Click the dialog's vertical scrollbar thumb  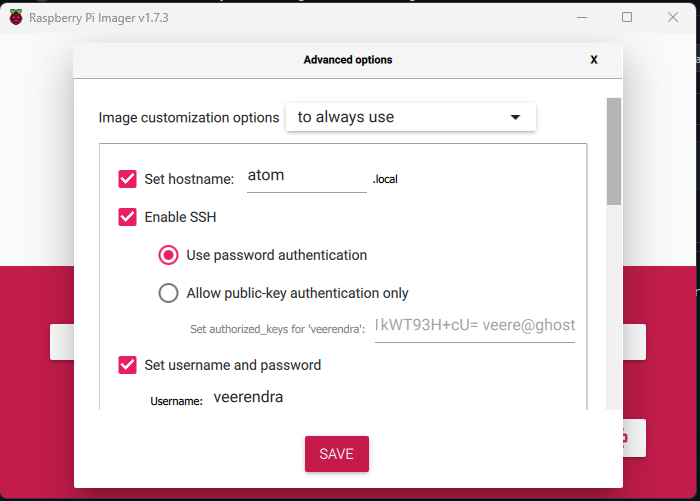point(614,150)
